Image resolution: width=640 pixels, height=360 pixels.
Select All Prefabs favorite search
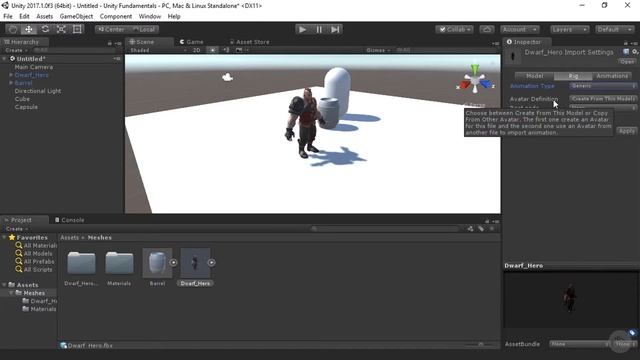(35, 262)
